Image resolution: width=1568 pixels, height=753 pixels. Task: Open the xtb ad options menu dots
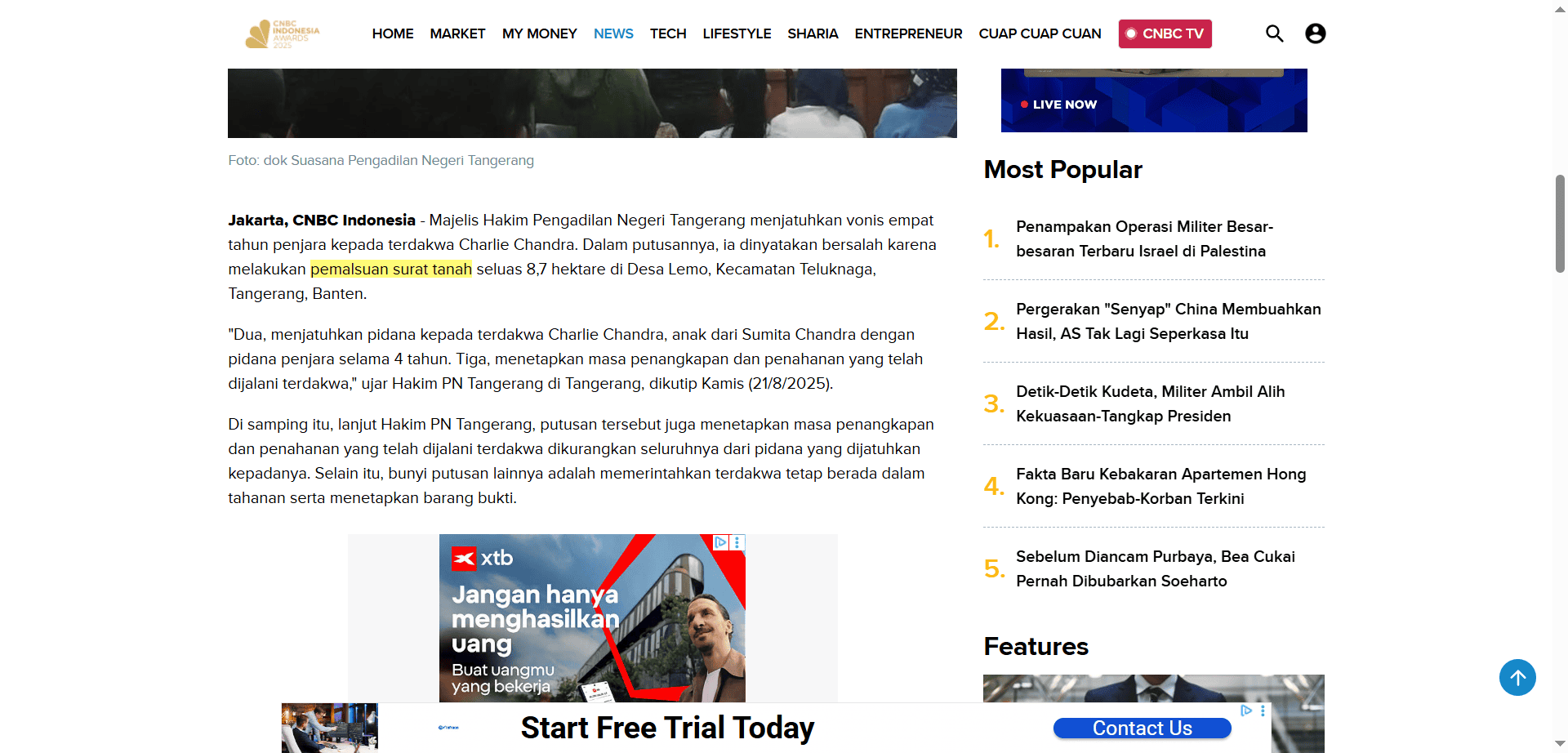tap(737, 542)
